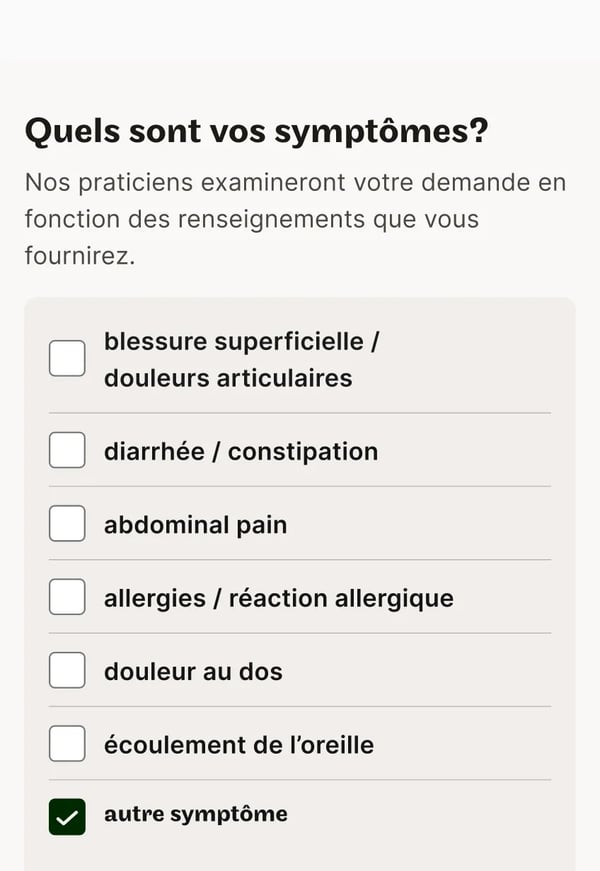Click the word 'fournirez.' in description
Image resolution: width=600 pixels, height=871 pixels.
tap(80, 256)
